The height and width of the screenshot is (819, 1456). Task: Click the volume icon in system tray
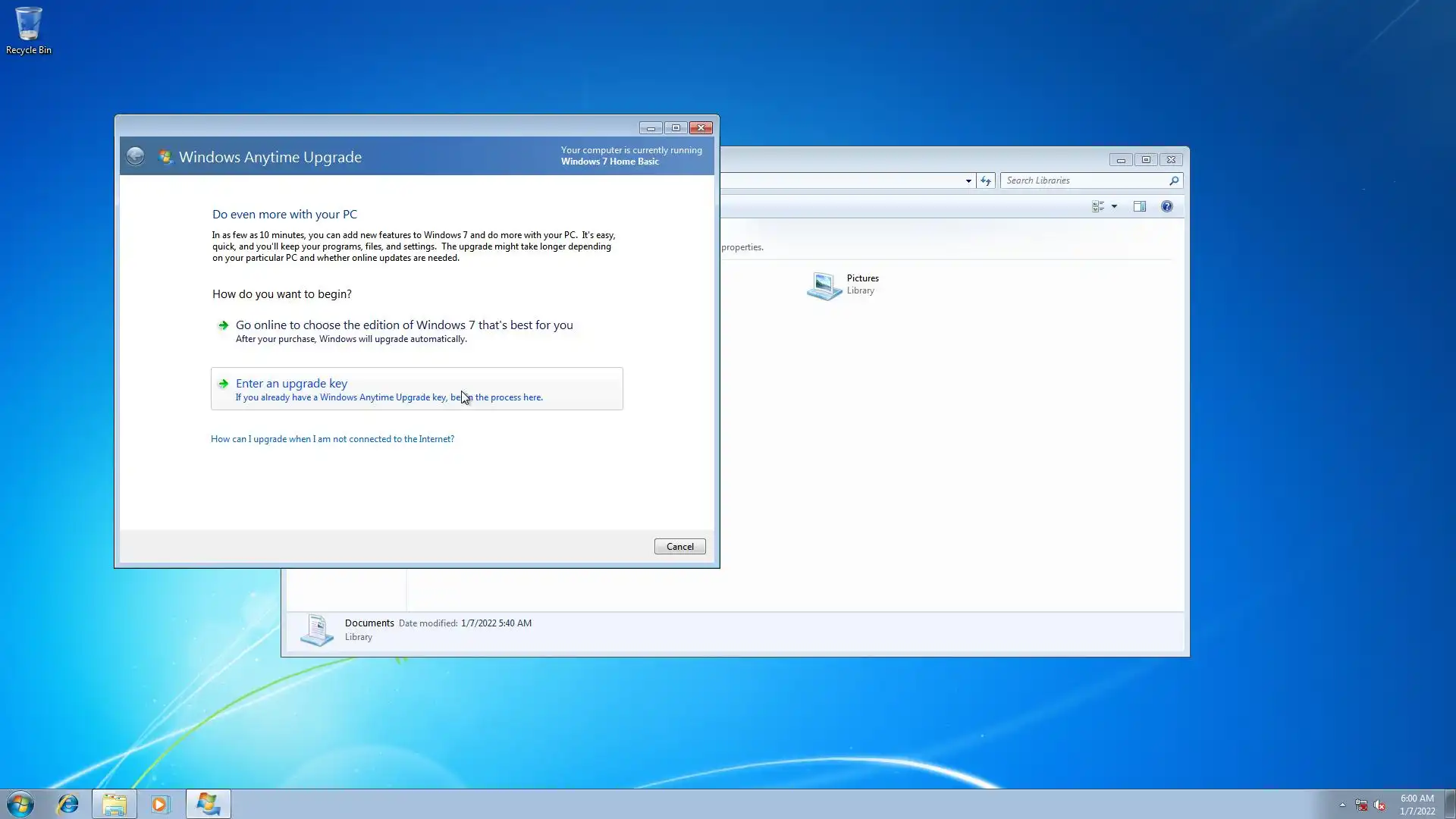coord(1379,805)
